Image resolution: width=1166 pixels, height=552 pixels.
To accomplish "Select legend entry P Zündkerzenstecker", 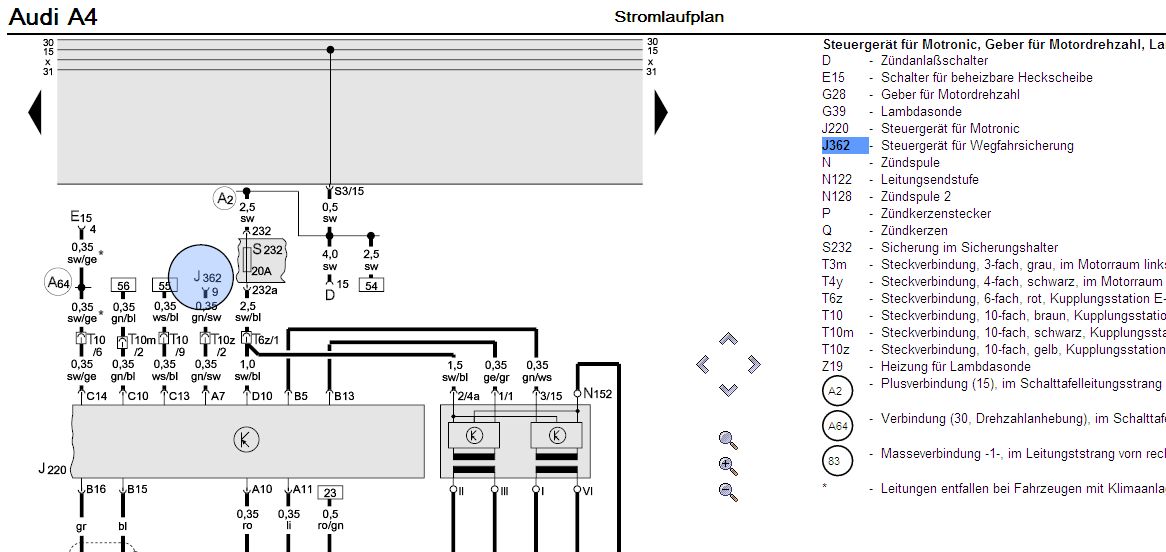I will [x=906, y=214].
